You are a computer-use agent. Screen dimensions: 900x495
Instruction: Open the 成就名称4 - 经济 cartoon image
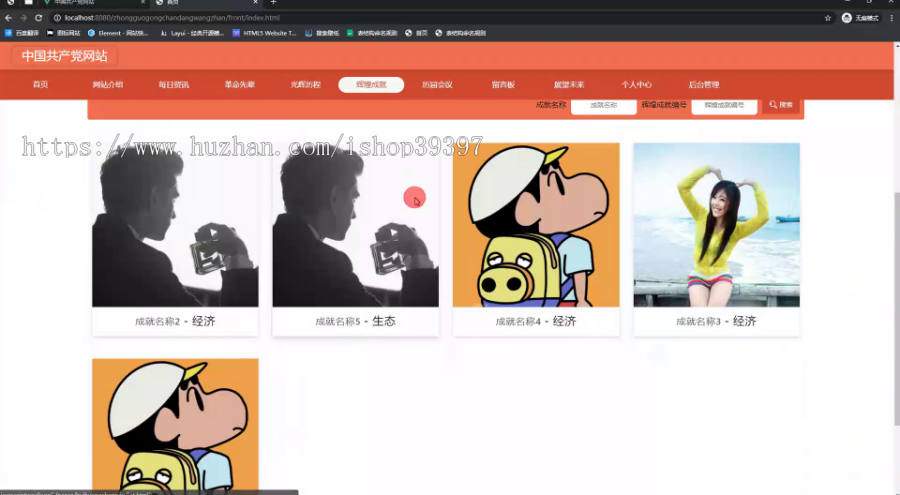pos(536,225)
